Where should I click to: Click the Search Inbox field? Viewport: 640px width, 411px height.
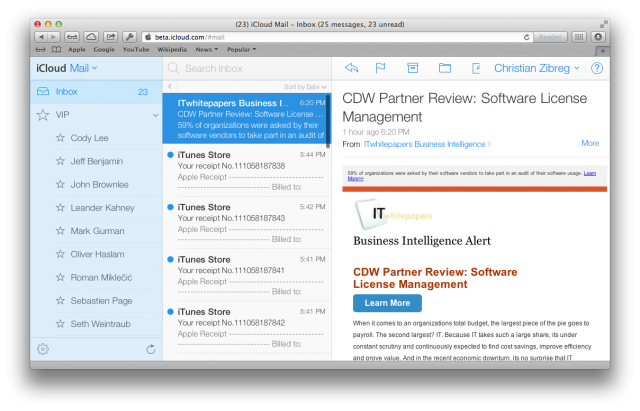(x=245, y=68)
